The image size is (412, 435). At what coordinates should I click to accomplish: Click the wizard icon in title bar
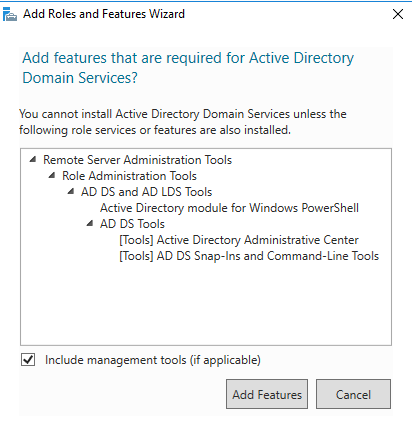(x=9, y=14)
